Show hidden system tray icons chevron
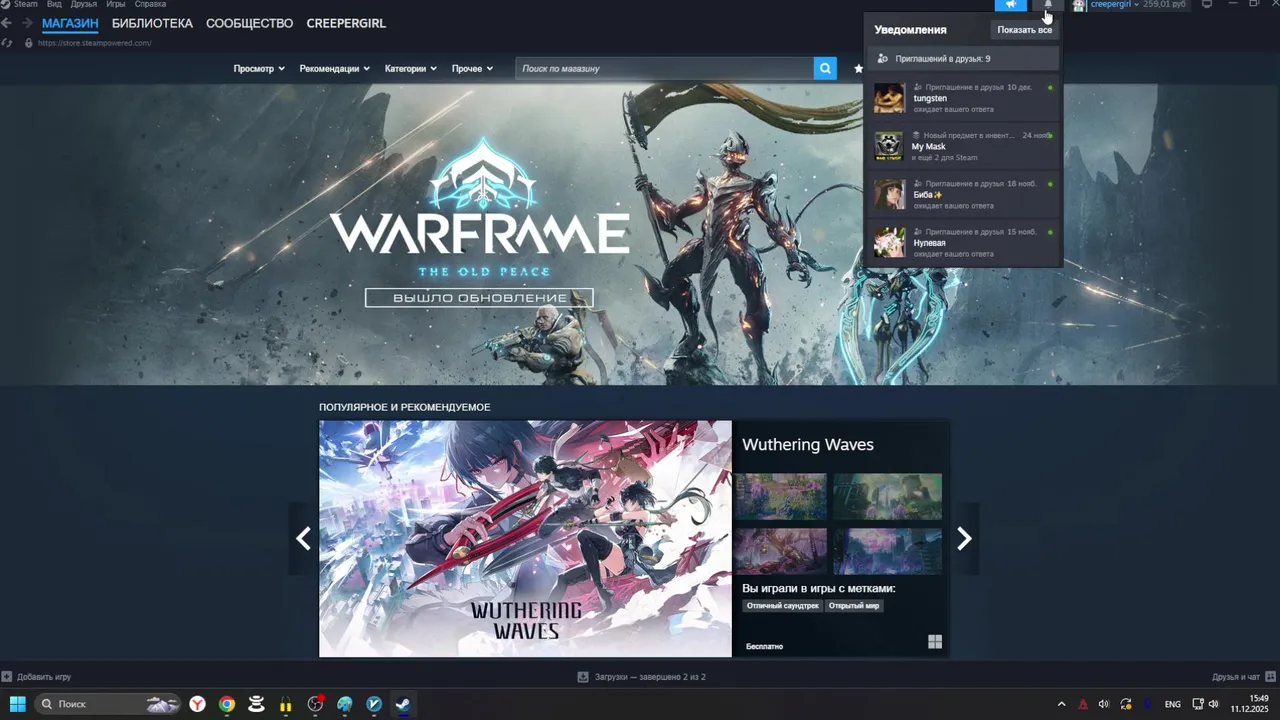Screen dimensions: 1280x720 click(1061, 704)
